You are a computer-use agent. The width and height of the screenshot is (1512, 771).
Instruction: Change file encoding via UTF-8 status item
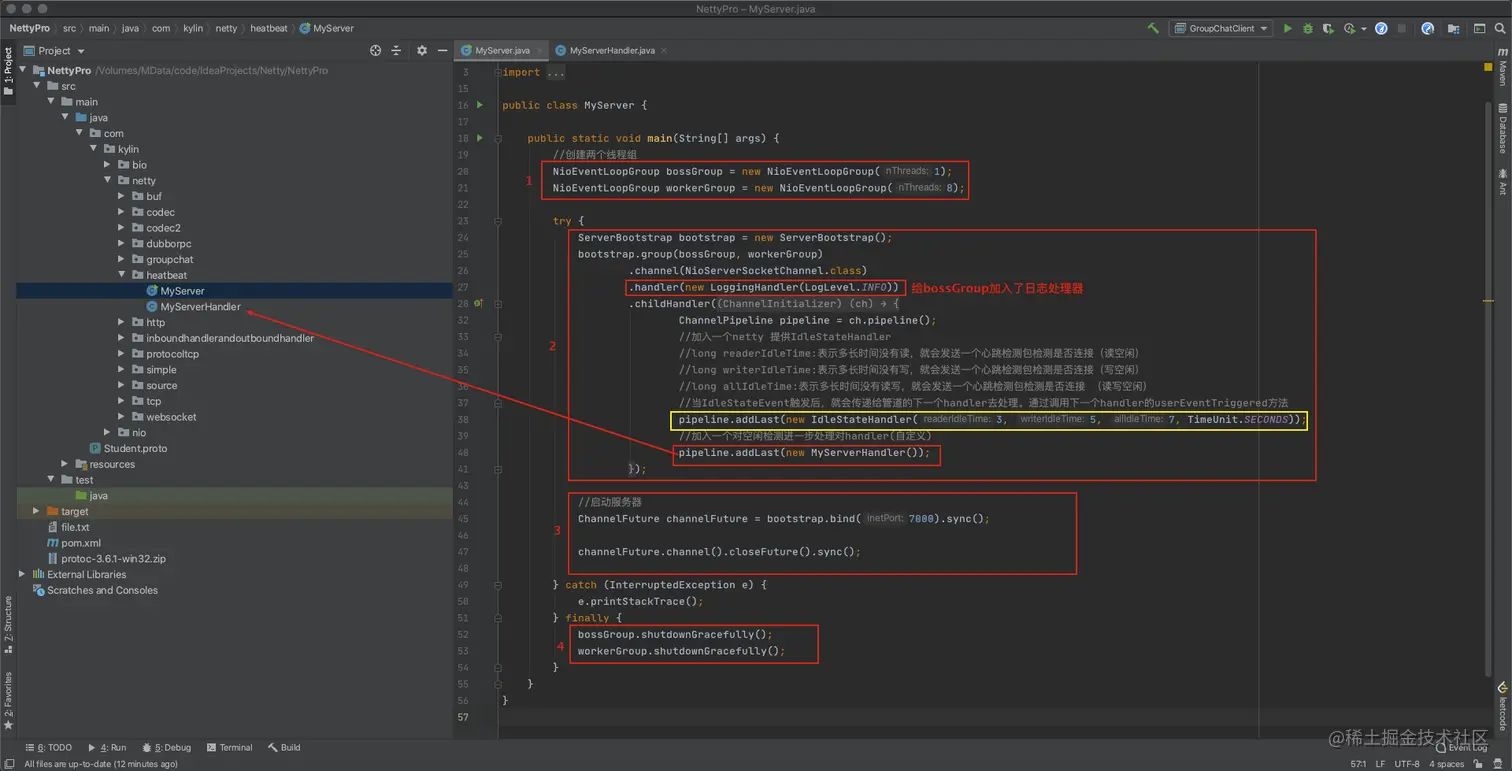point(1407,764)
